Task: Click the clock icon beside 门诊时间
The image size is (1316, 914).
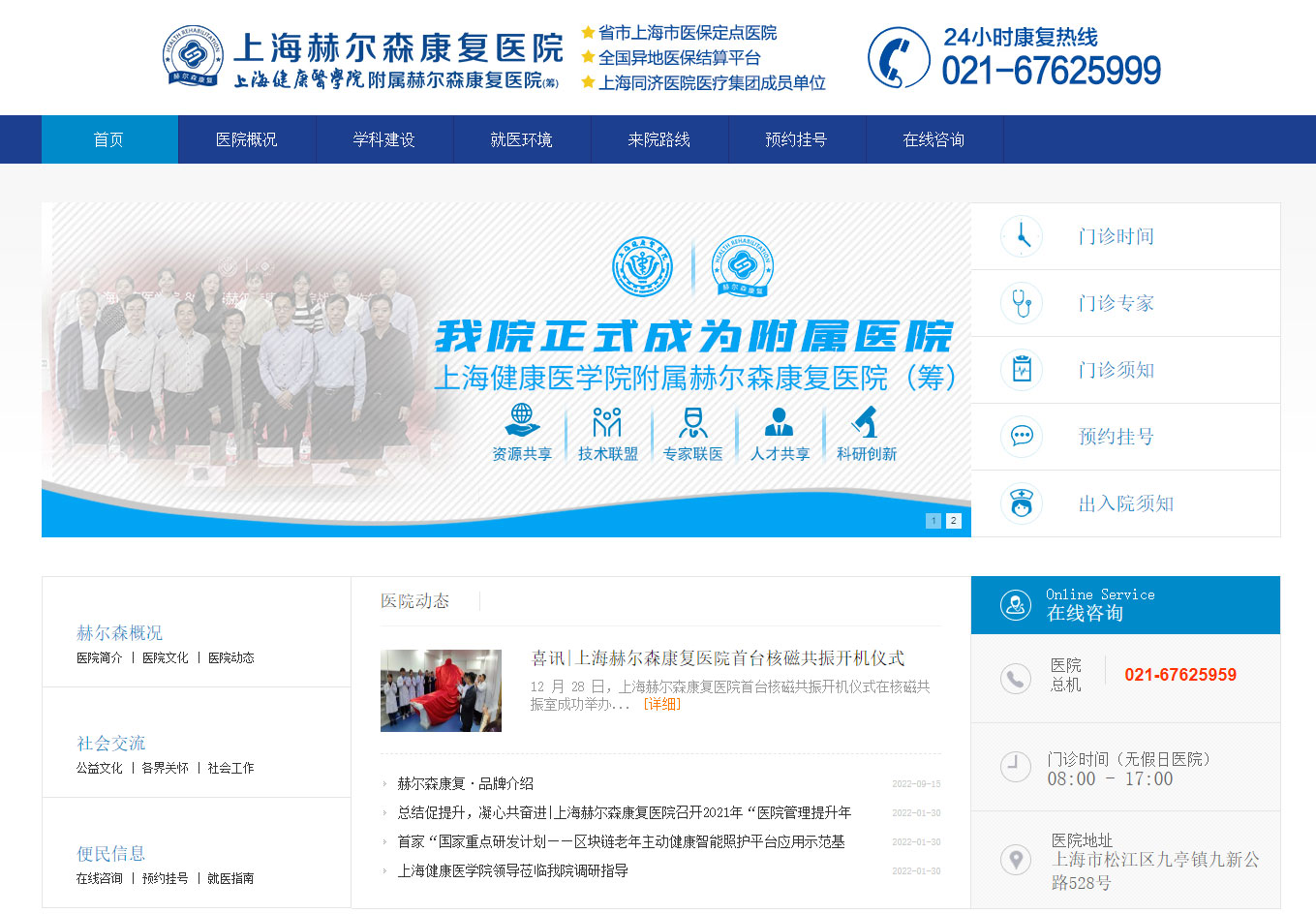Action: (x=1022, y=236)
